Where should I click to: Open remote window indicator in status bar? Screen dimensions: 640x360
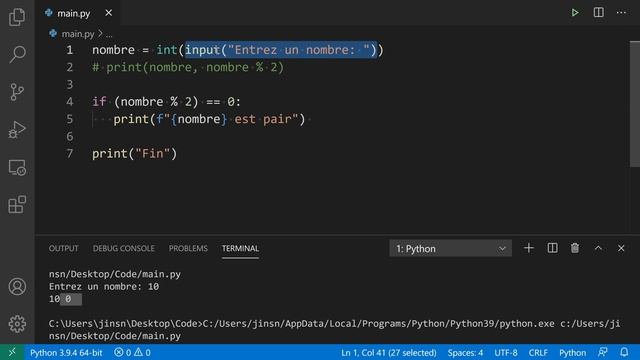point(12,352)
